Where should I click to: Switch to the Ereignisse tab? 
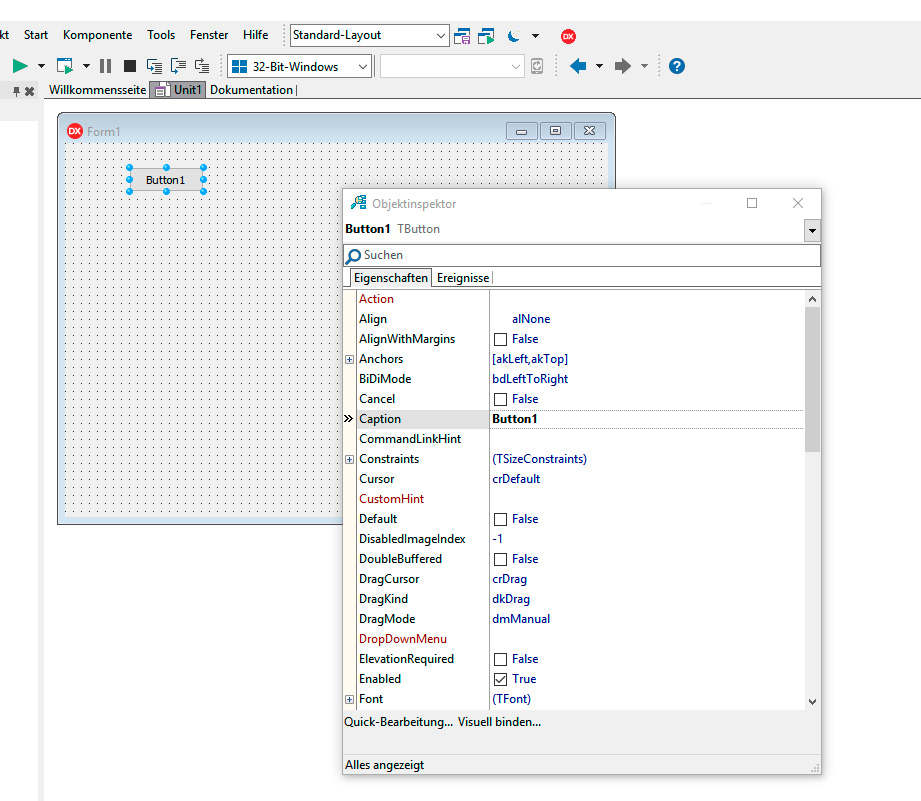pos(463,278)
